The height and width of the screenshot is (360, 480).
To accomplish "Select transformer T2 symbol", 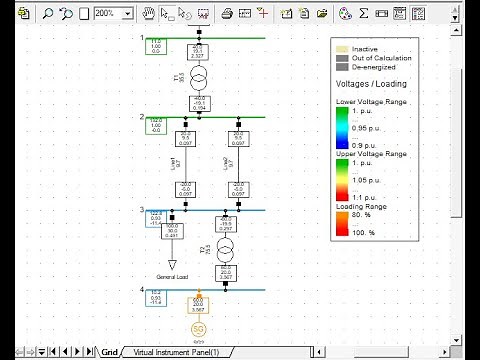I will coord(225,251).
